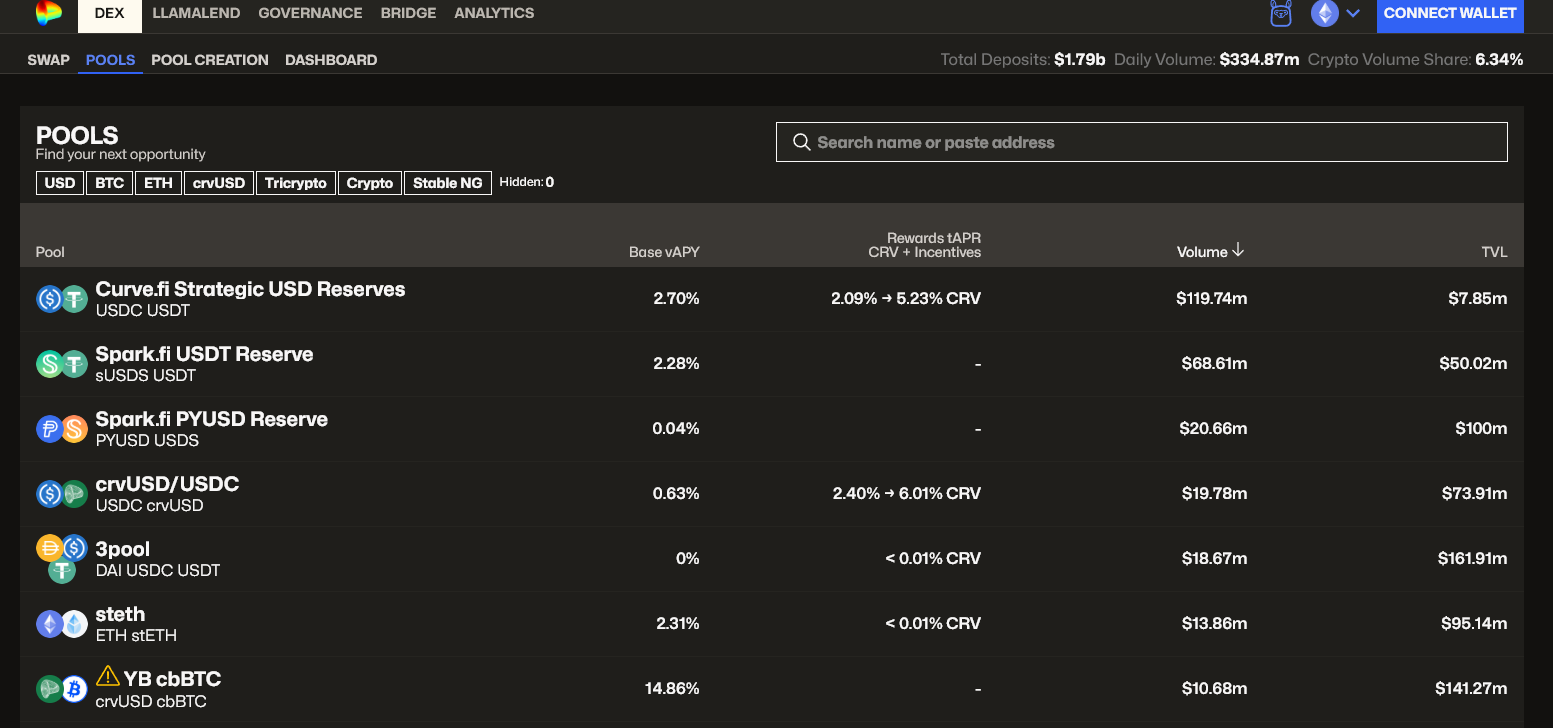Toggle the crvUSD filter chip
The image size is (1553, 728).
(x=219, y=183)
